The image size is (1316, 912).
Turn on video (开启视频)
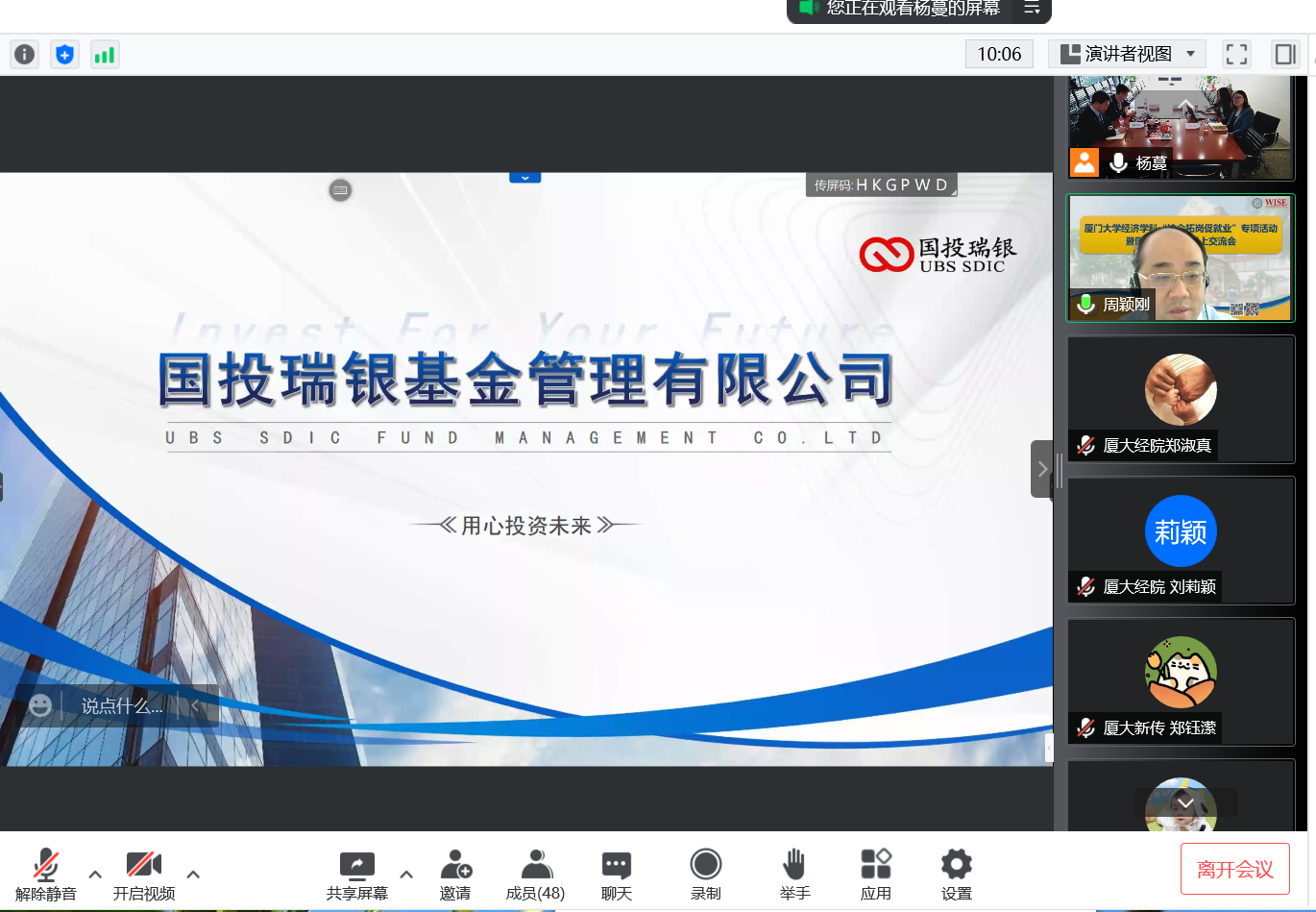click(144, 874)
